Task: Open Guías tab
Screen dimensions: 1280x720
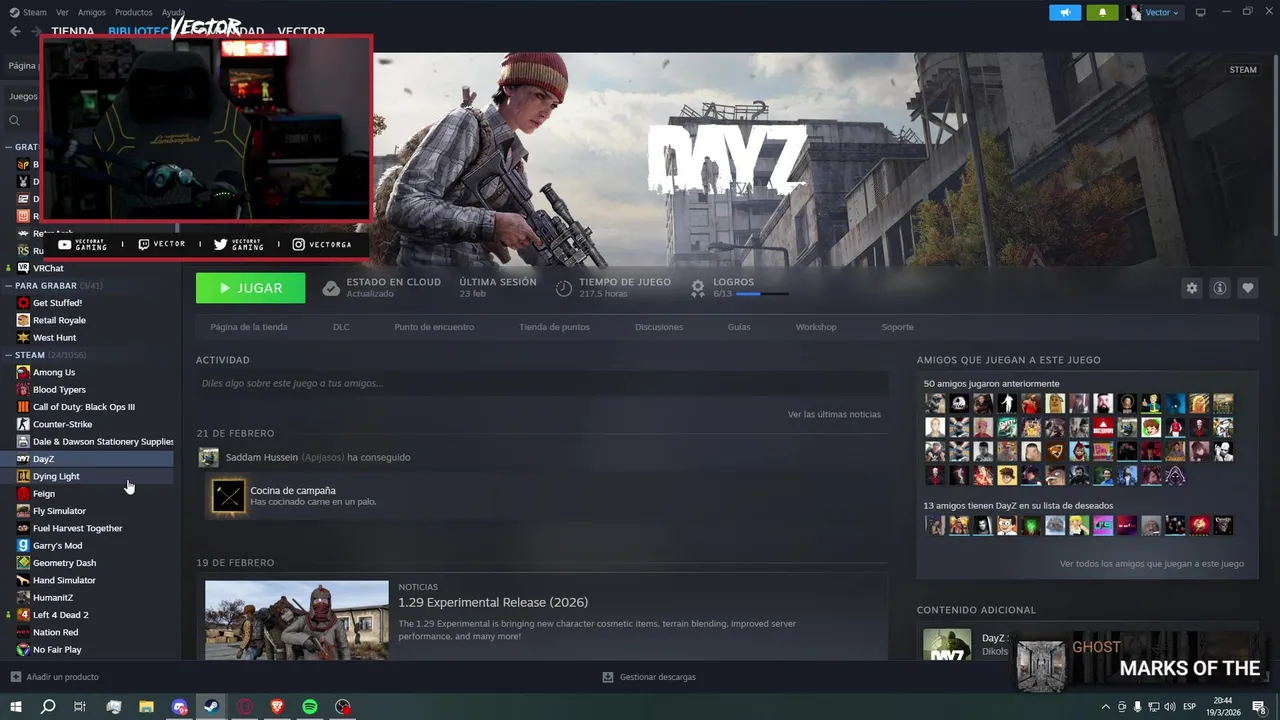Action: pyautogui.click(x=739, y=327)
